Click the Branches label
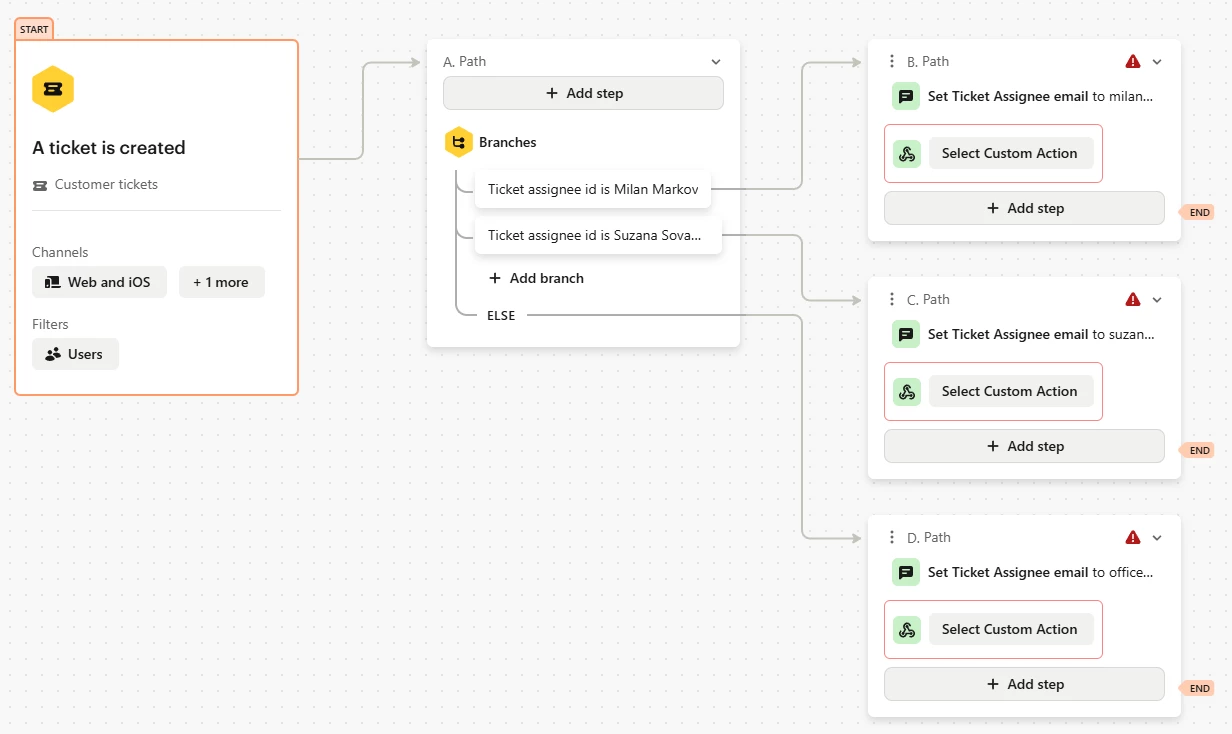1232x734 pixels. 508,143
